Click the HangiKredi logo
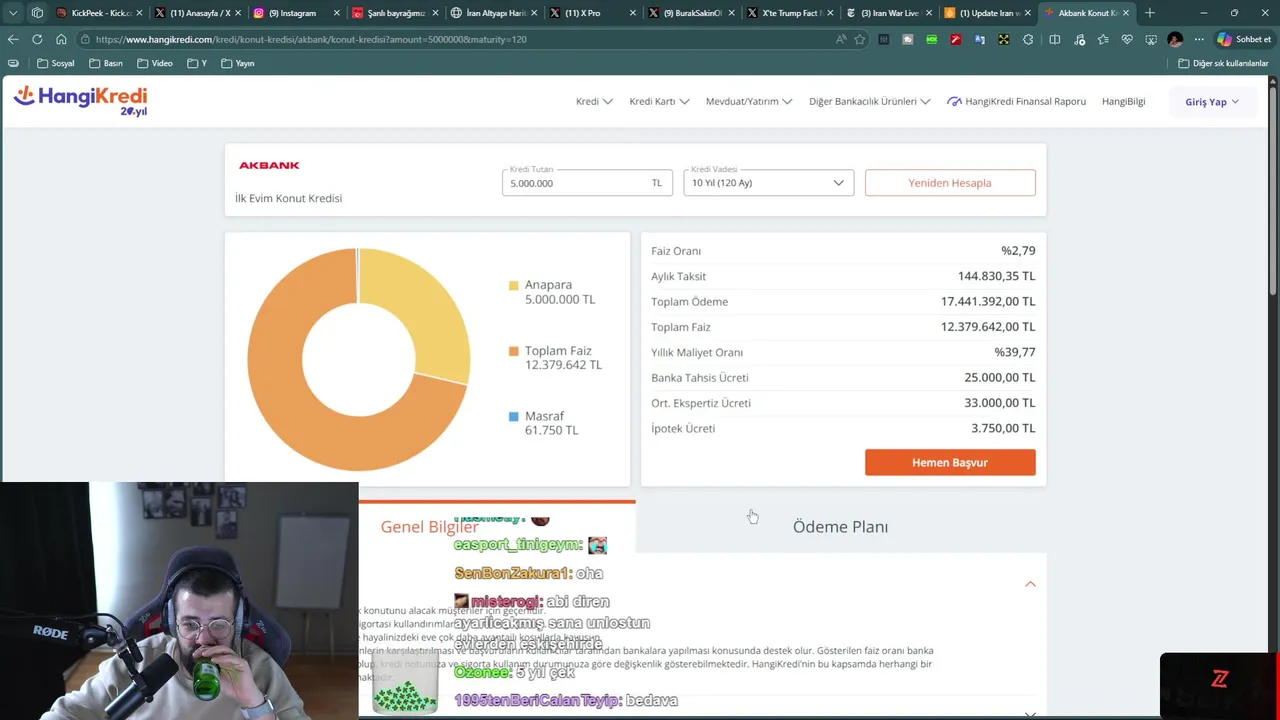1280x720 pixels. (80, 100)
